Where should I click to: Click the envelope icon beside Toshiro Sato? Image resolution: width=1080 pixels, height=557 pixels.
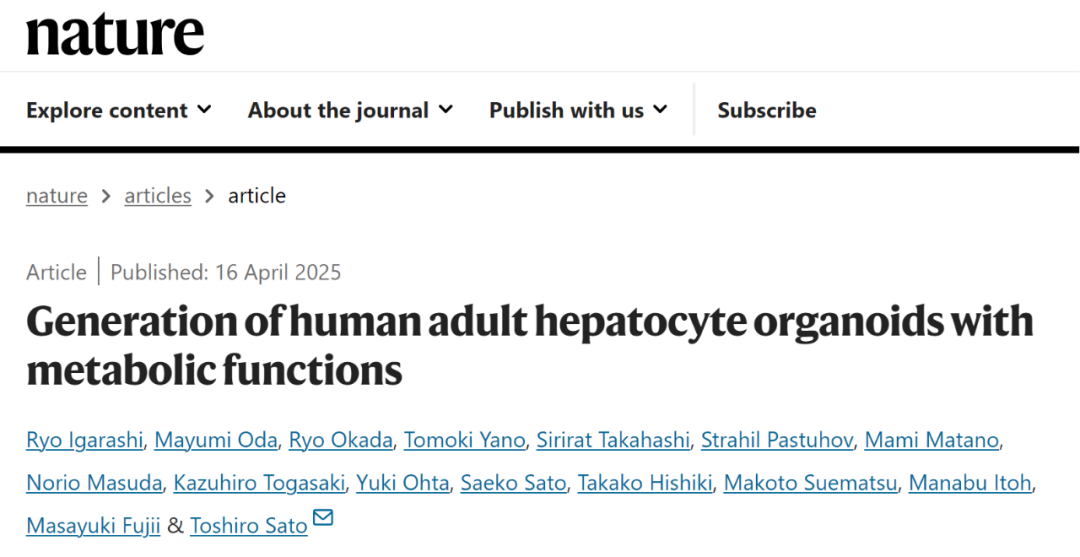coord(323,518)
